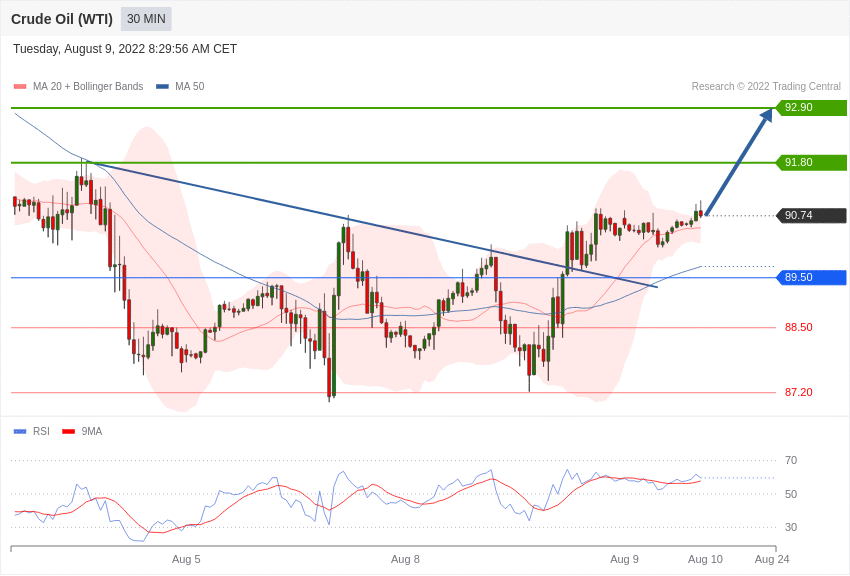
Task: Click the MA 20 Bollinger Bands legend swatch
Action: (x=20, y=87)
